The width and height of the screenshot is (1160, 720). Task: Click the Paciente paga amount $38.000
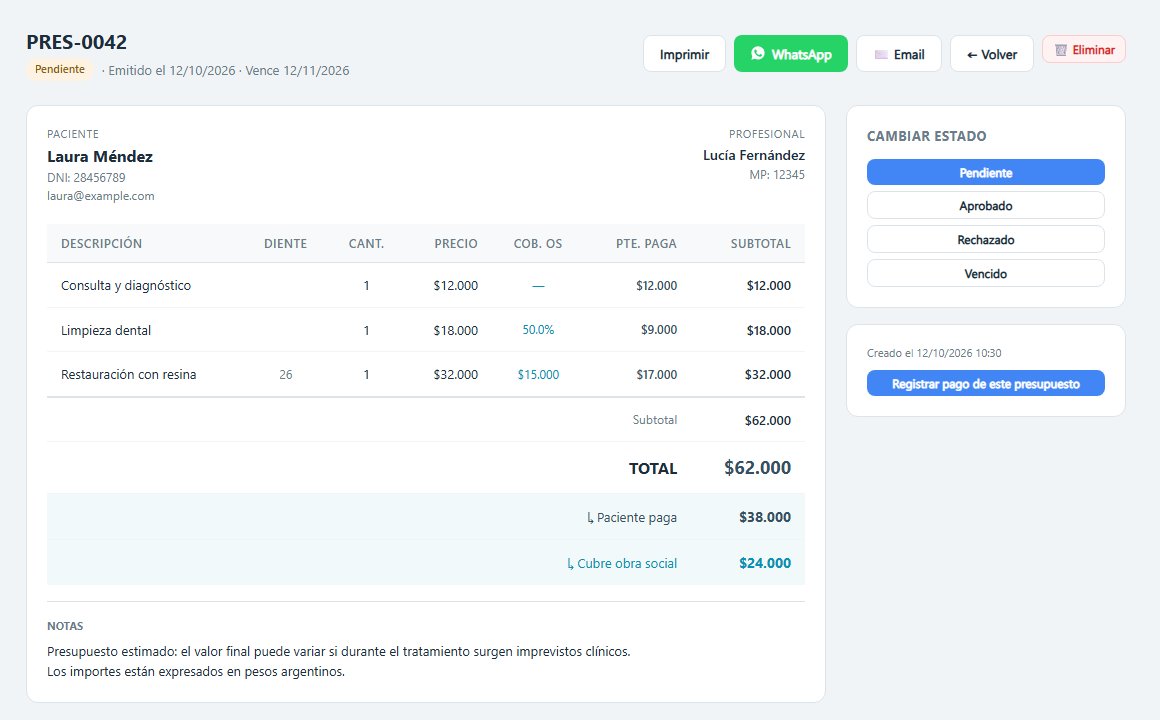(765, 517)
